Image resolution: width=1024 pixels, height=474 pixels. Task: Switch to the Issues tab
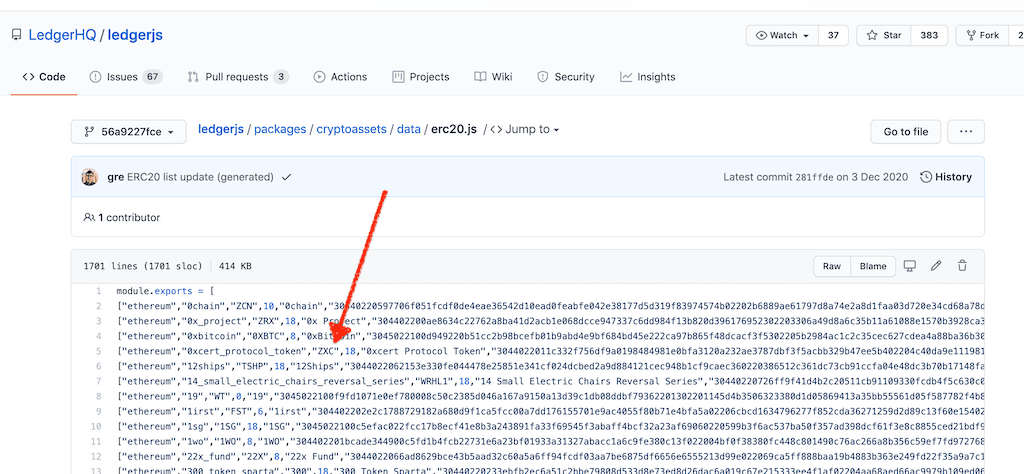click(125, 77)
